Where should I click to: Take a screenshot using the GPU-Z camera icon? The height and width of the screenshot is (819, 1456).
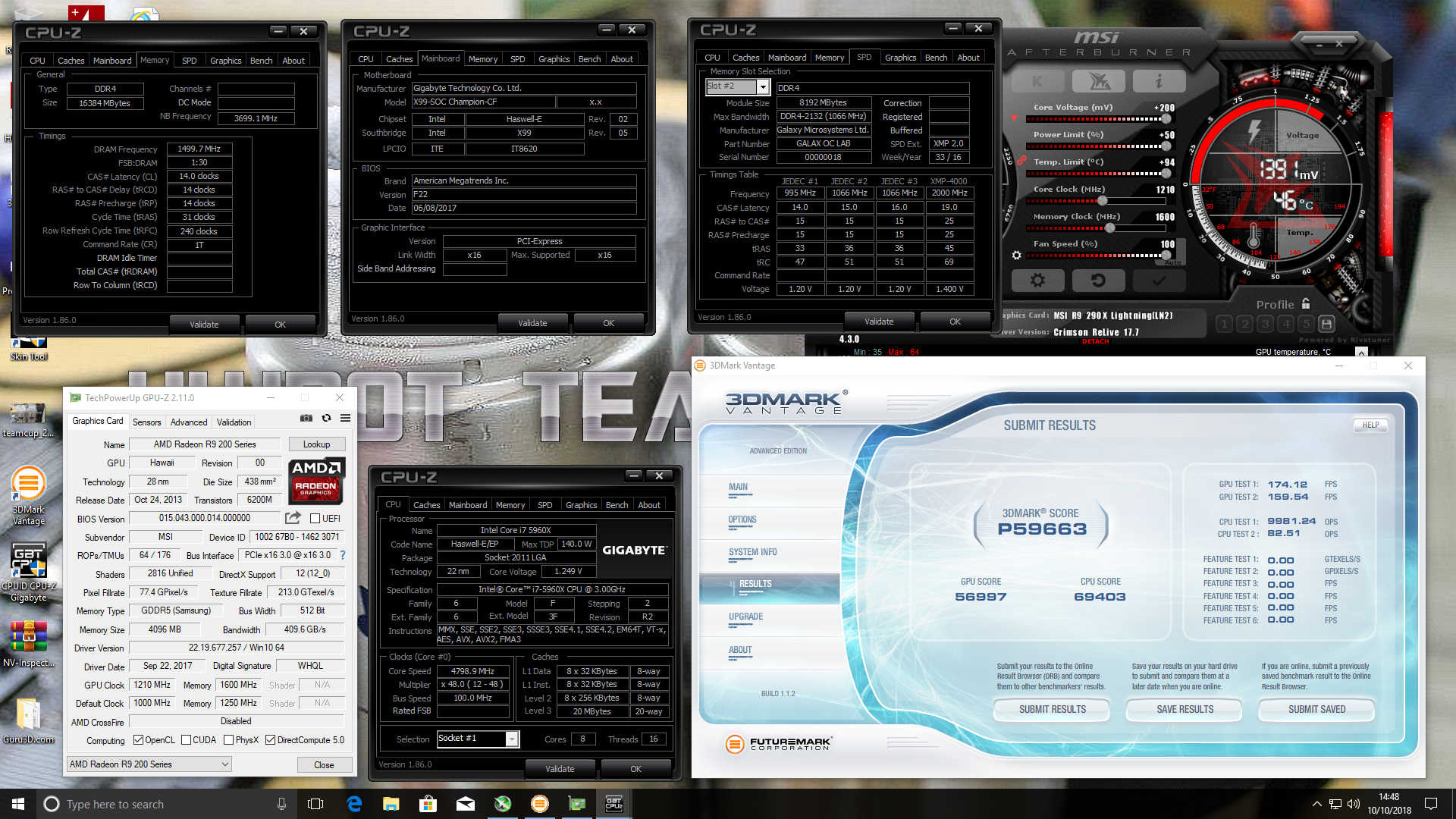click(x=306, y=418)
